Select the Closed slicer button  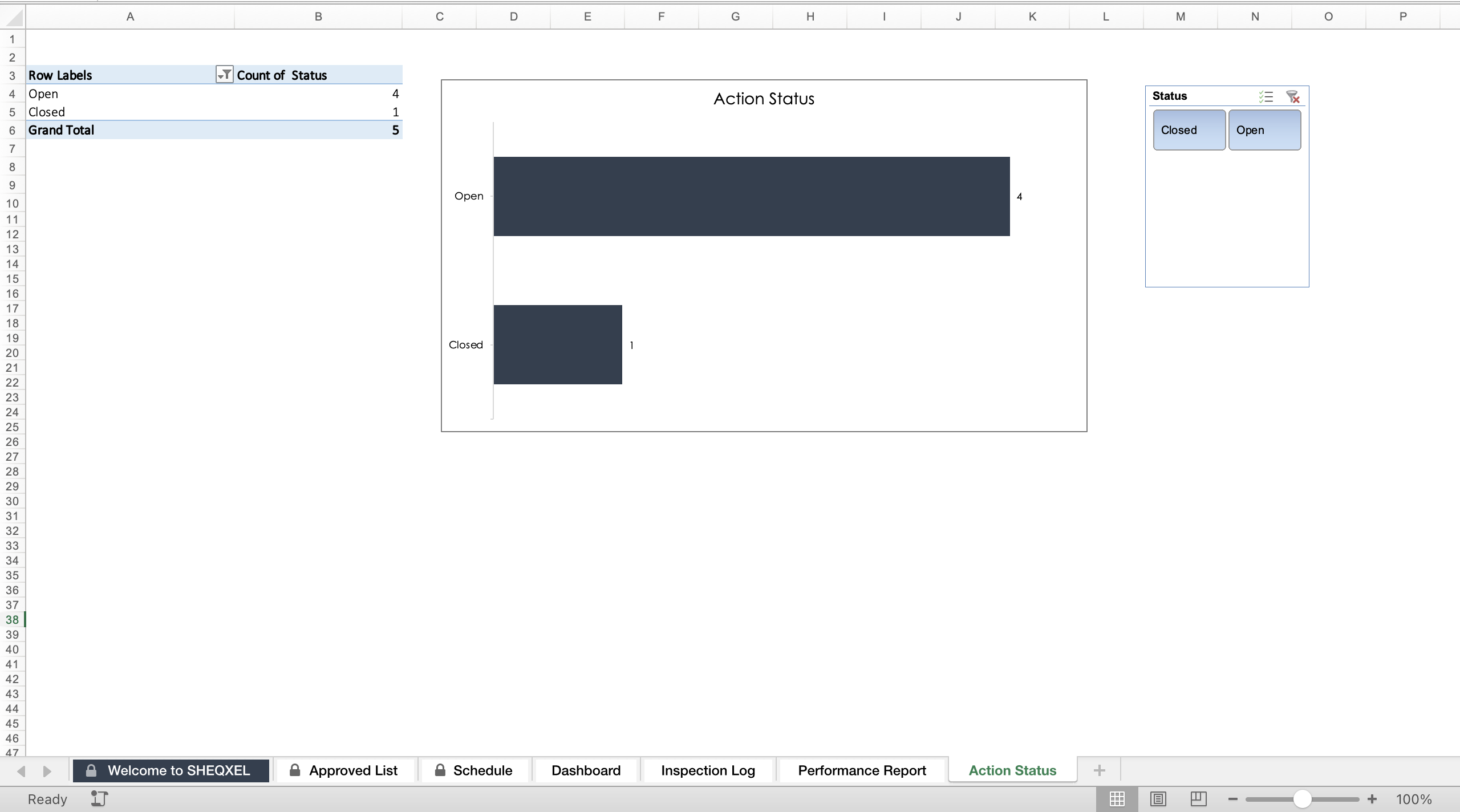click(x=1189, y=130)
